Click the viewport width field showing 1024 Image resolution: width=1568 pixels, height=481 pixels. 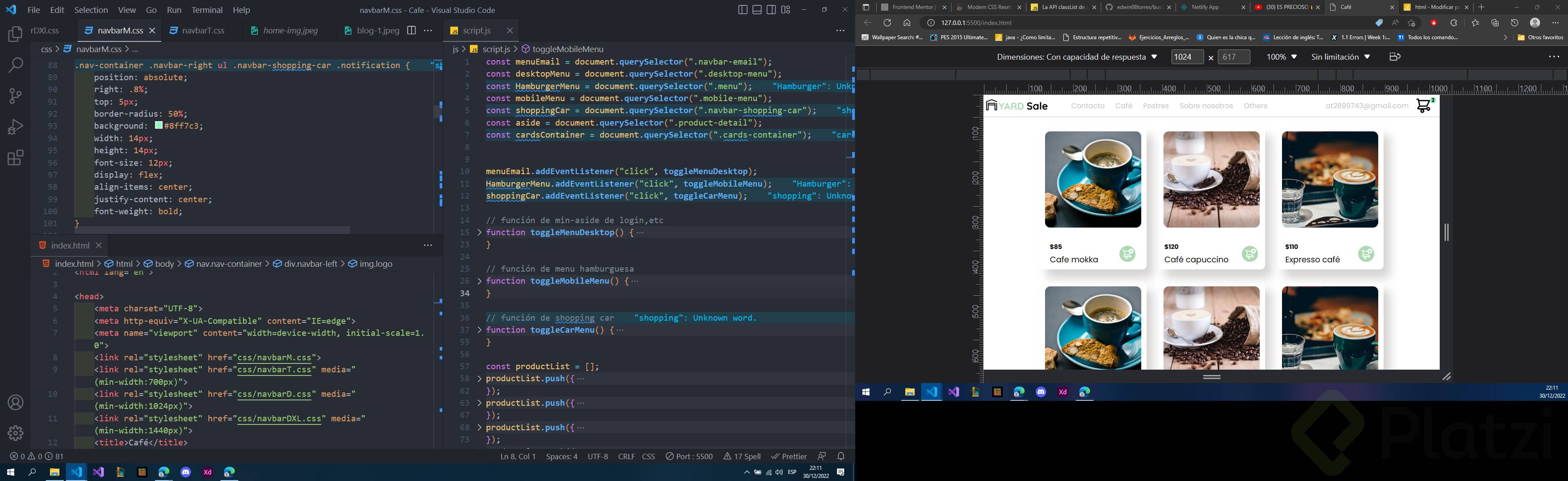point(1187,57)
